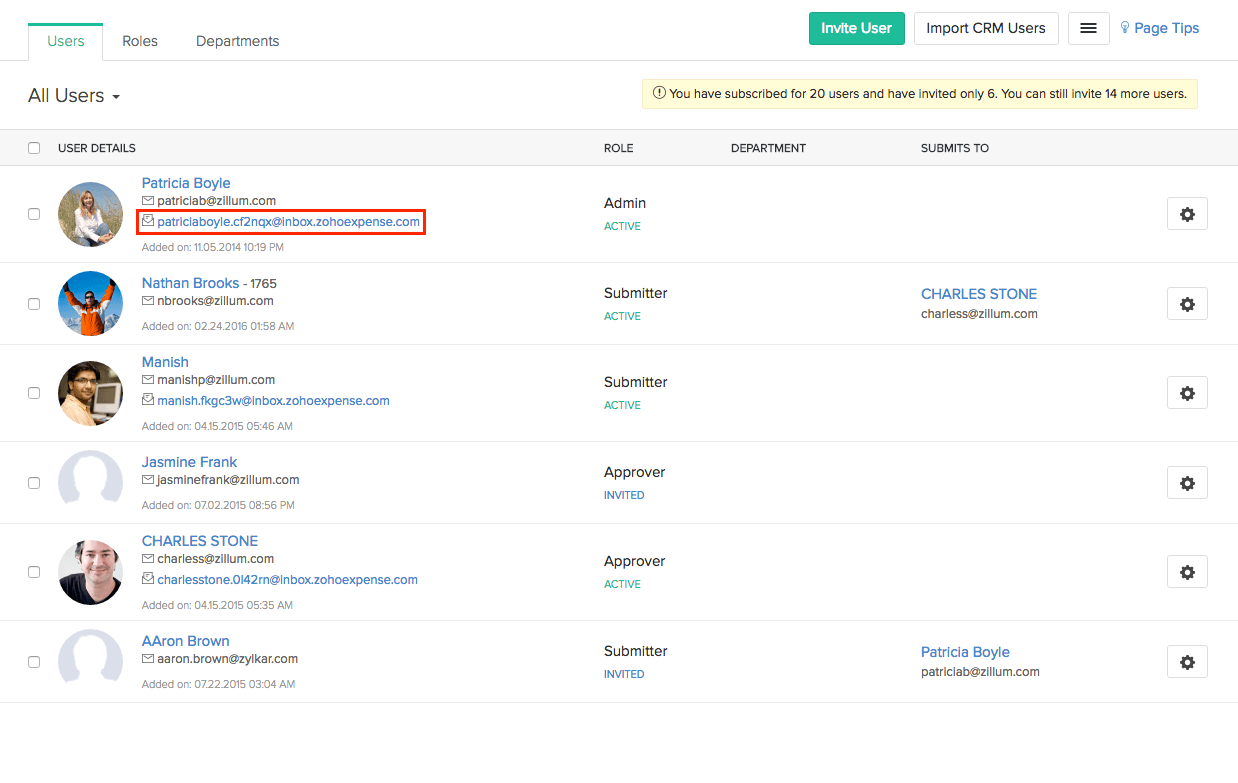Open settings gear on AAron Brown's row
The width and height of the screenshot is (1238, 783).
coord(1187,661)
